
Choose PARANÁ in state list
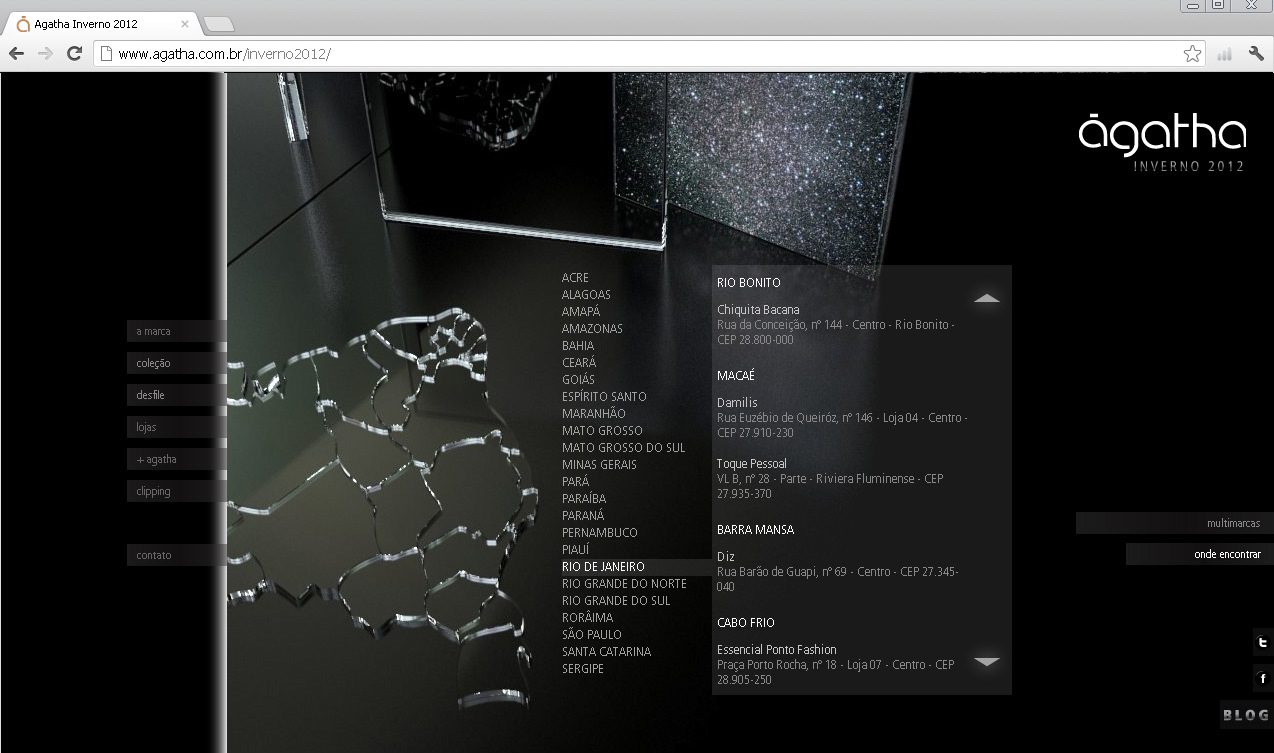583,516
